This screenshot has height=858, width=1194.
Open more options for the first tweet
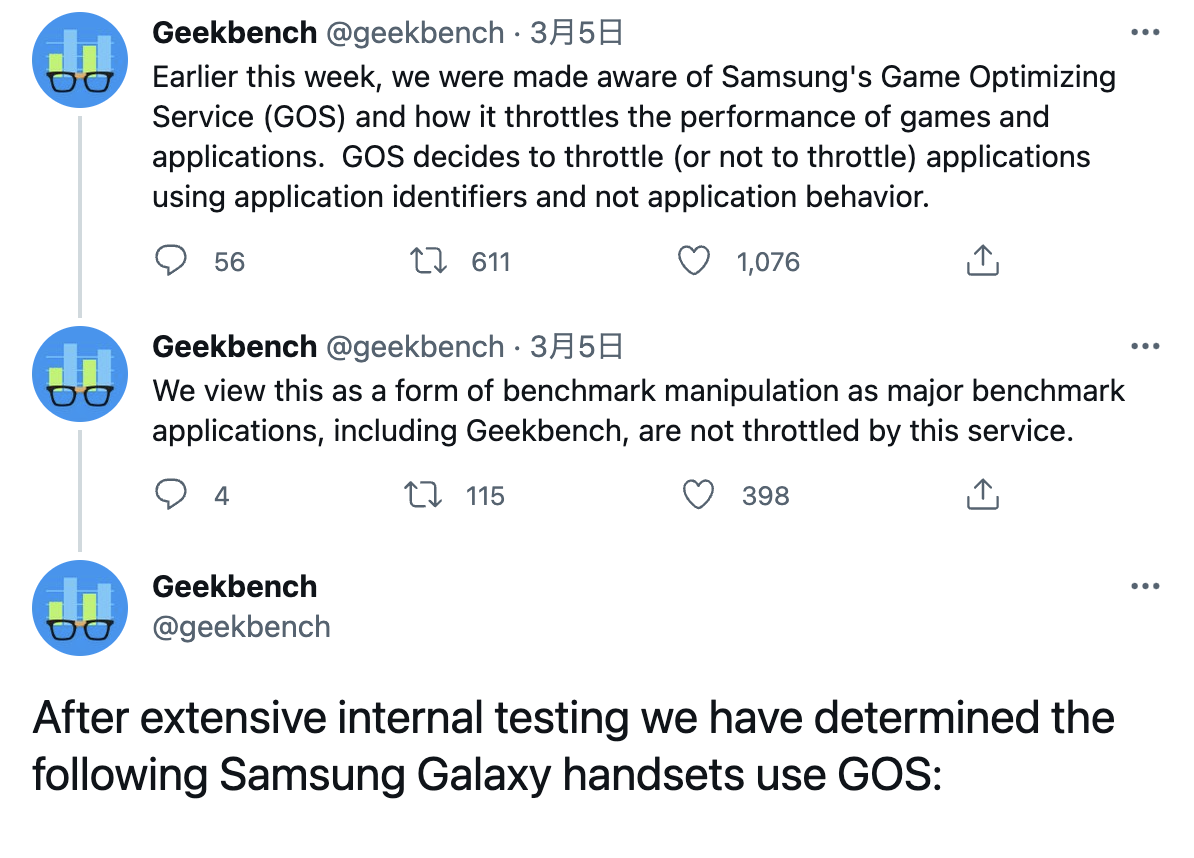click(x=1145, y=33)
